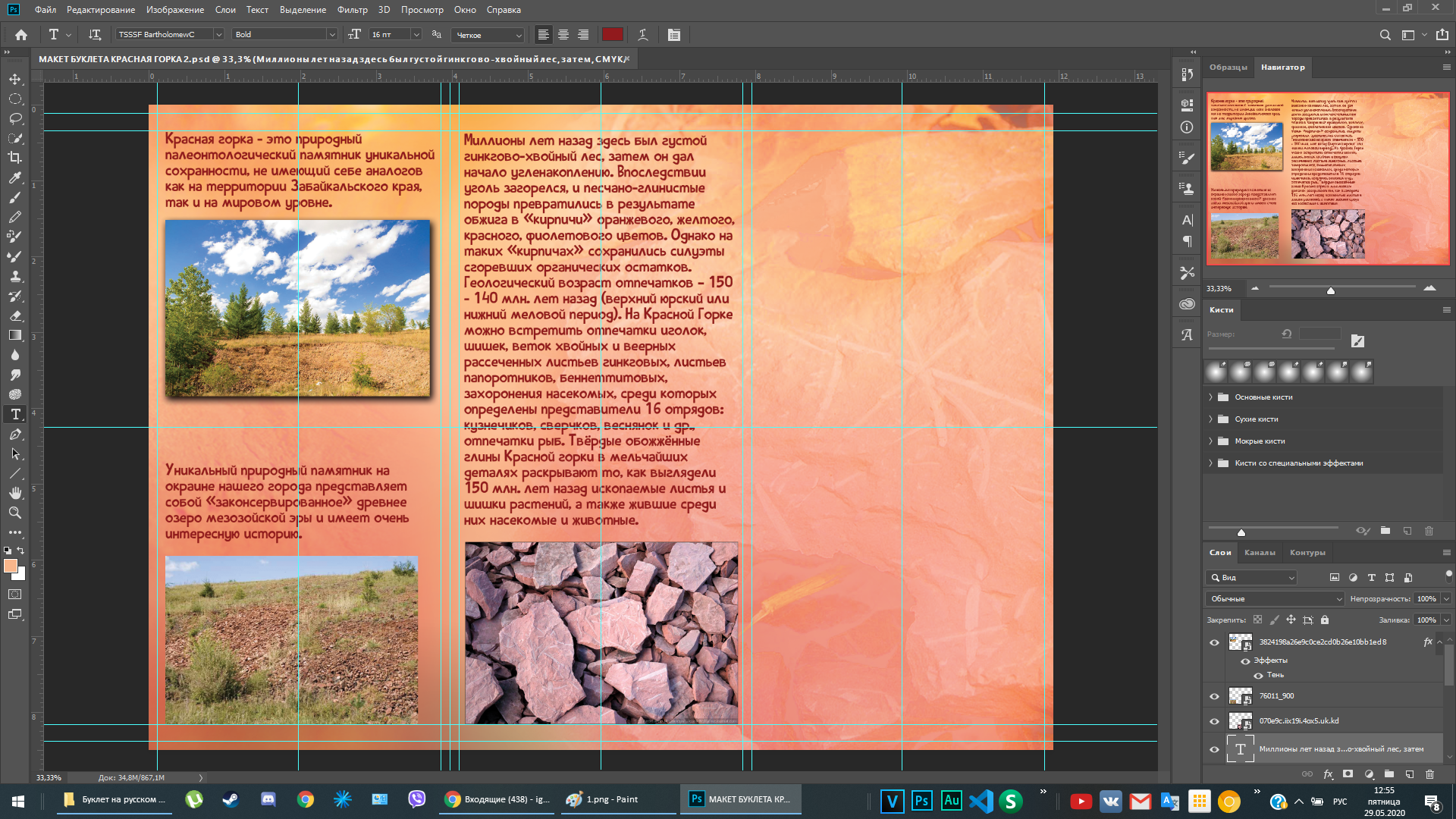The width and height of the screenshot is (1456, 819).
Task: Select the Move tool
Action: pos(14,79)
